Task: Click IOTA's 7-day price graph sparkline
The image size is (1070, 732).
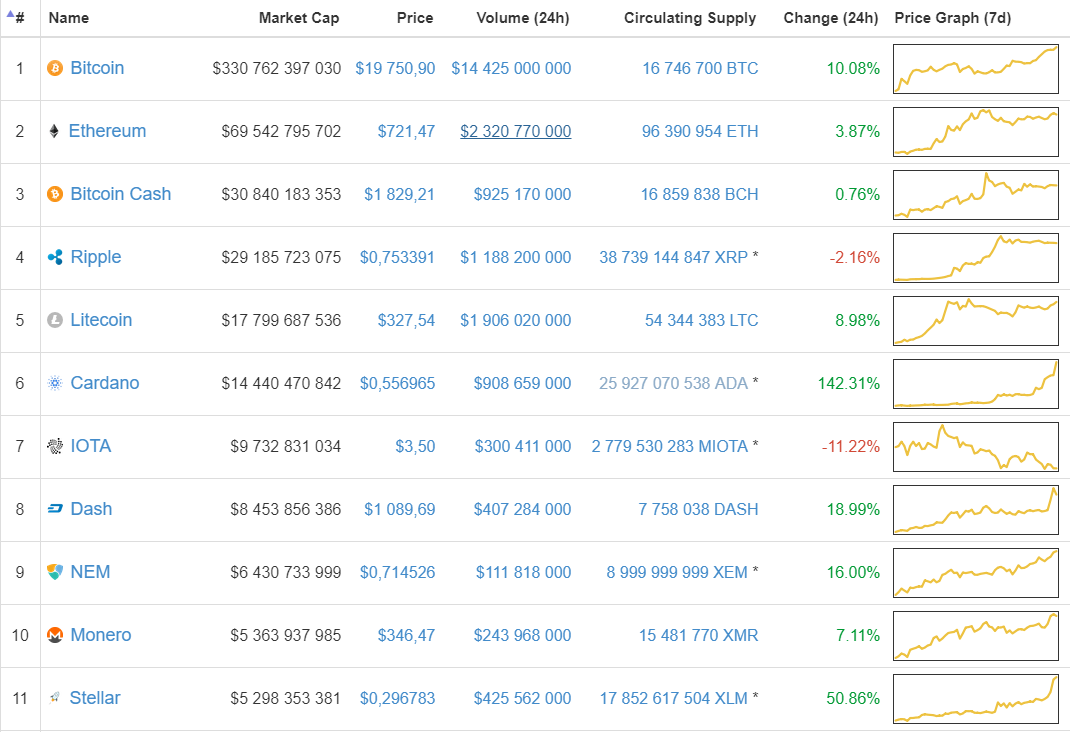Action: click(x=975, y=447)
